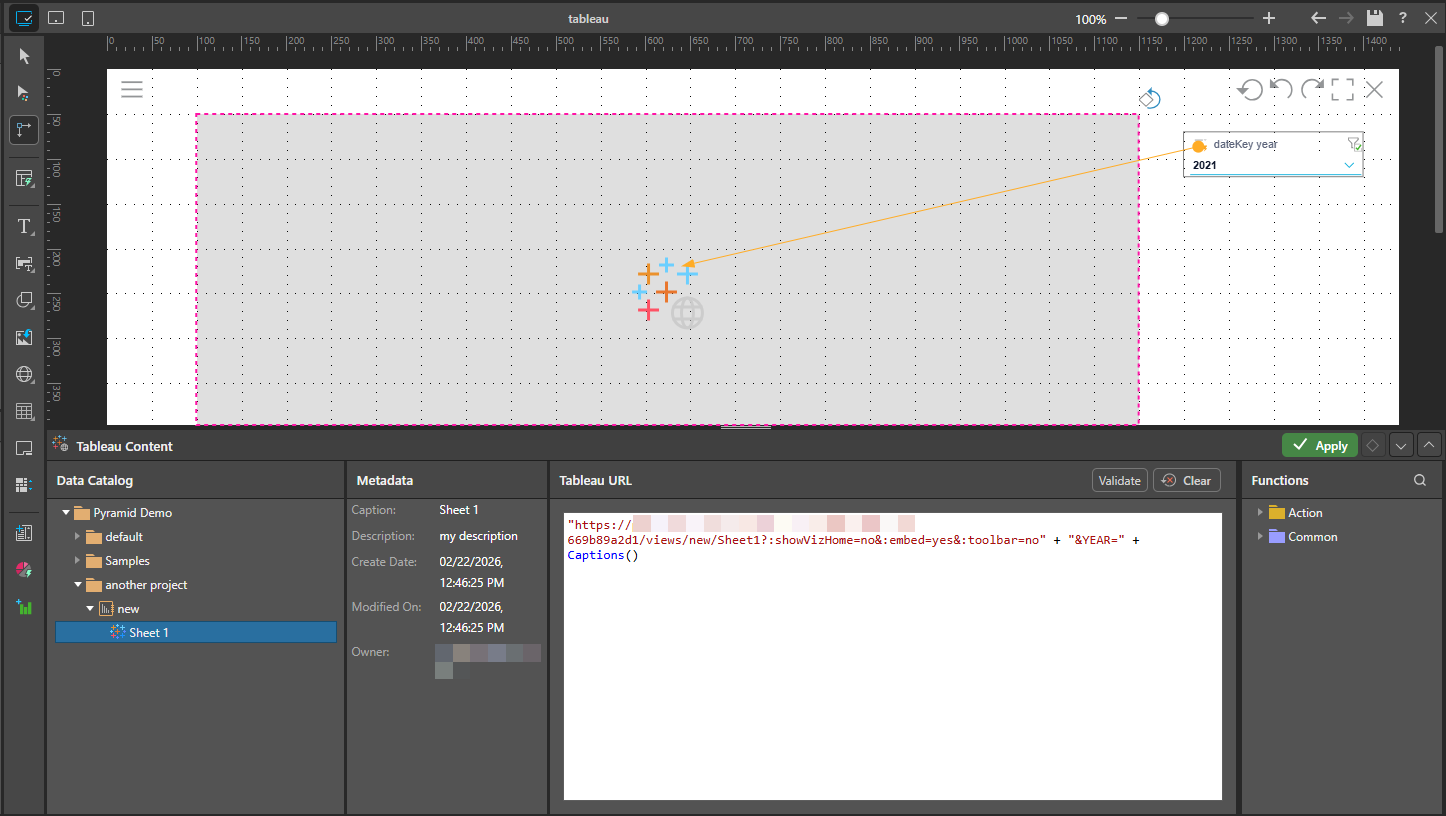
Task: Switch to desktop layout view
Action: tap(24, 18)
